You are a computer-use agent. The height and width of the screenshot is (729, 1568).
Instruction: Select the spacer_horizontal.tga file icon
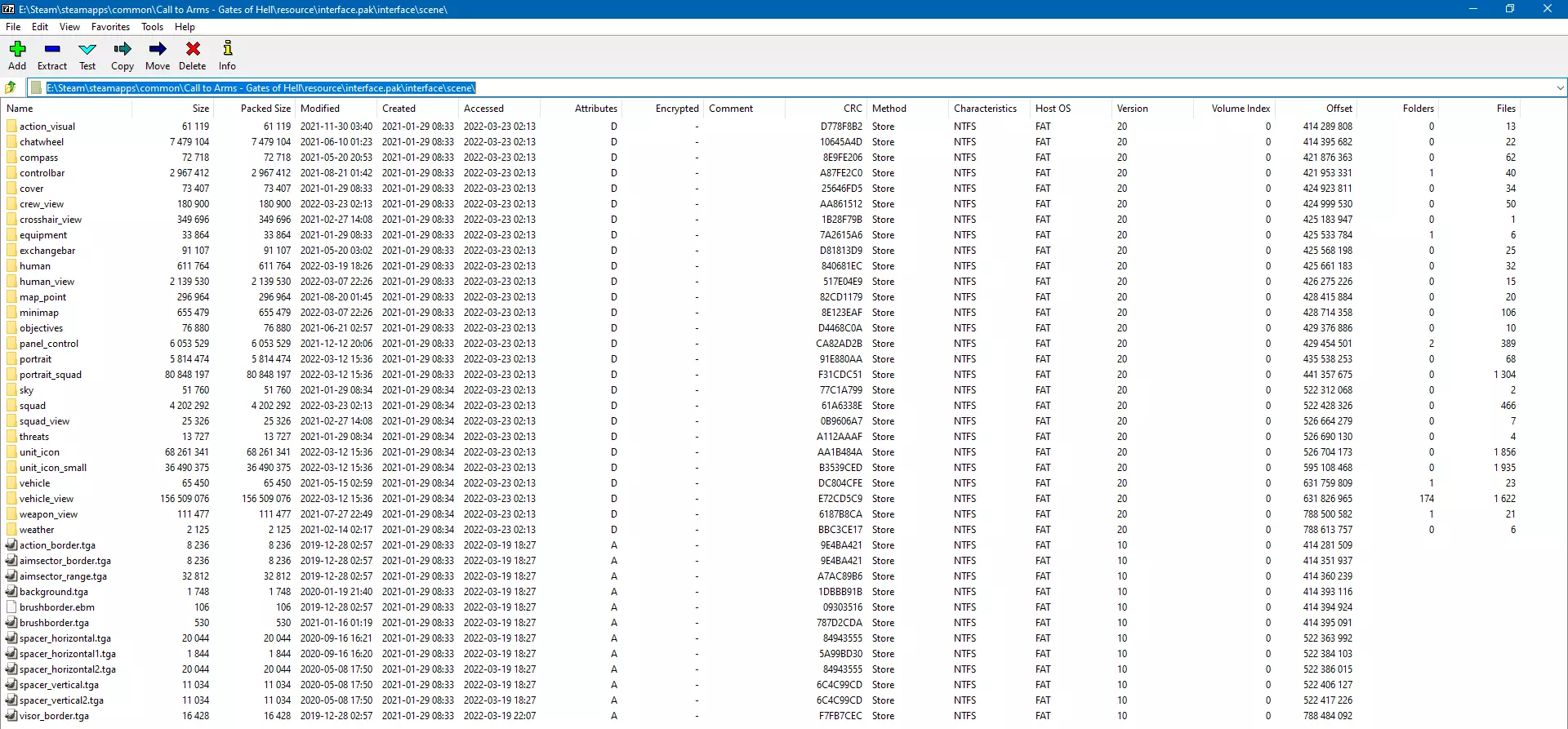11,638
